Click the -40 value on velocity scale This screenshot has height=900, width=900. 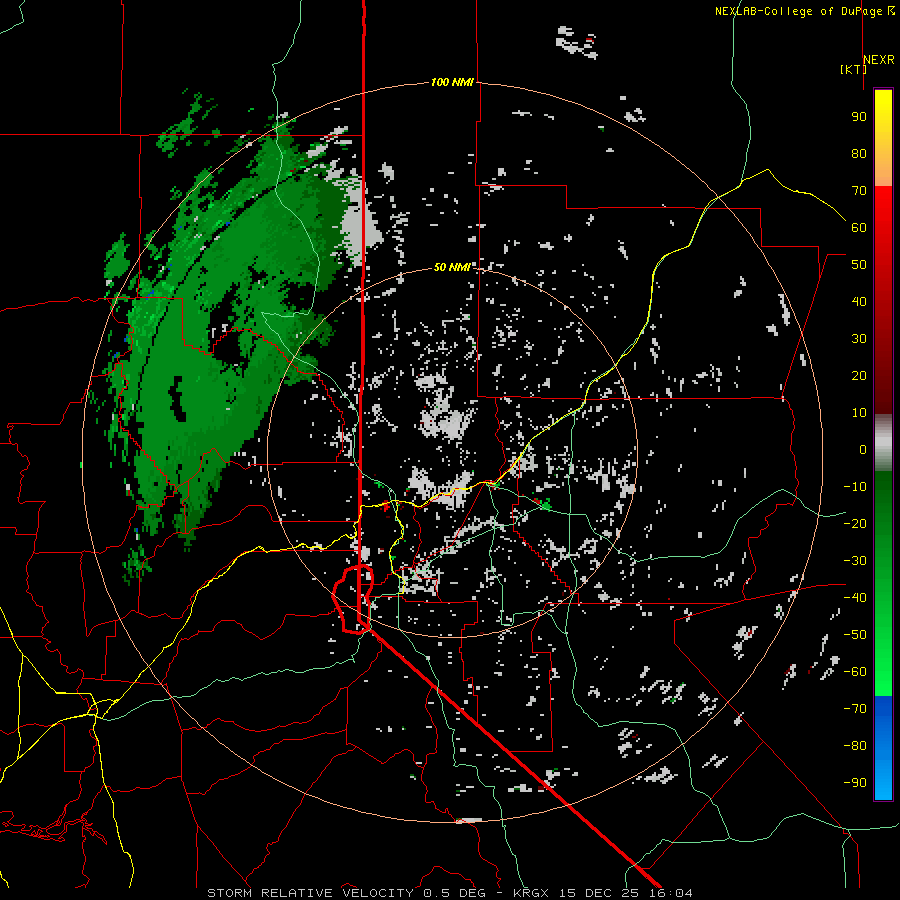point(855,598)
